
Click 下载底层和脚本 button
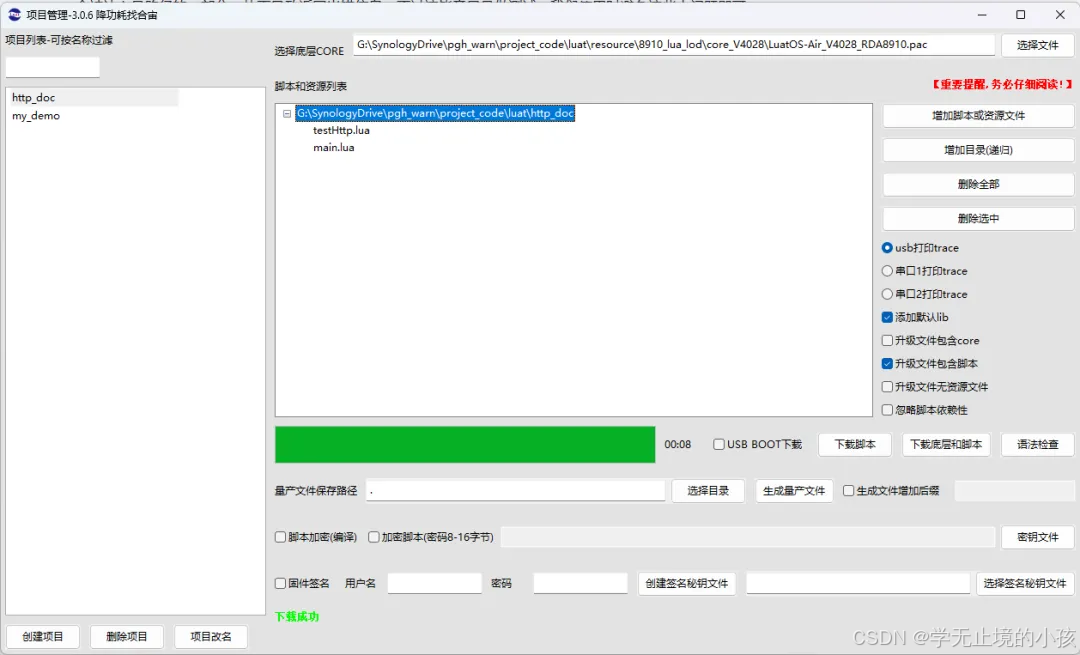coord(946,445)
